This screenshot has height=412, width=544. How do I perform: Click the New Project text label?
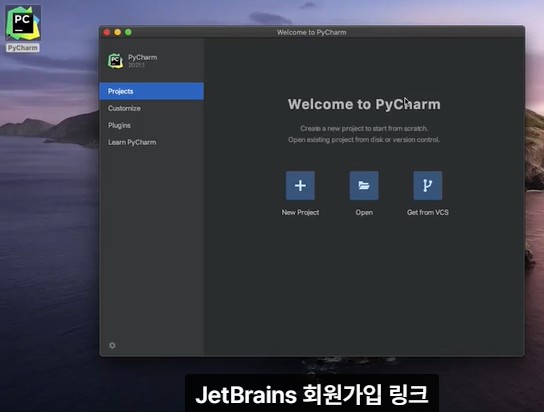point(300,212)
